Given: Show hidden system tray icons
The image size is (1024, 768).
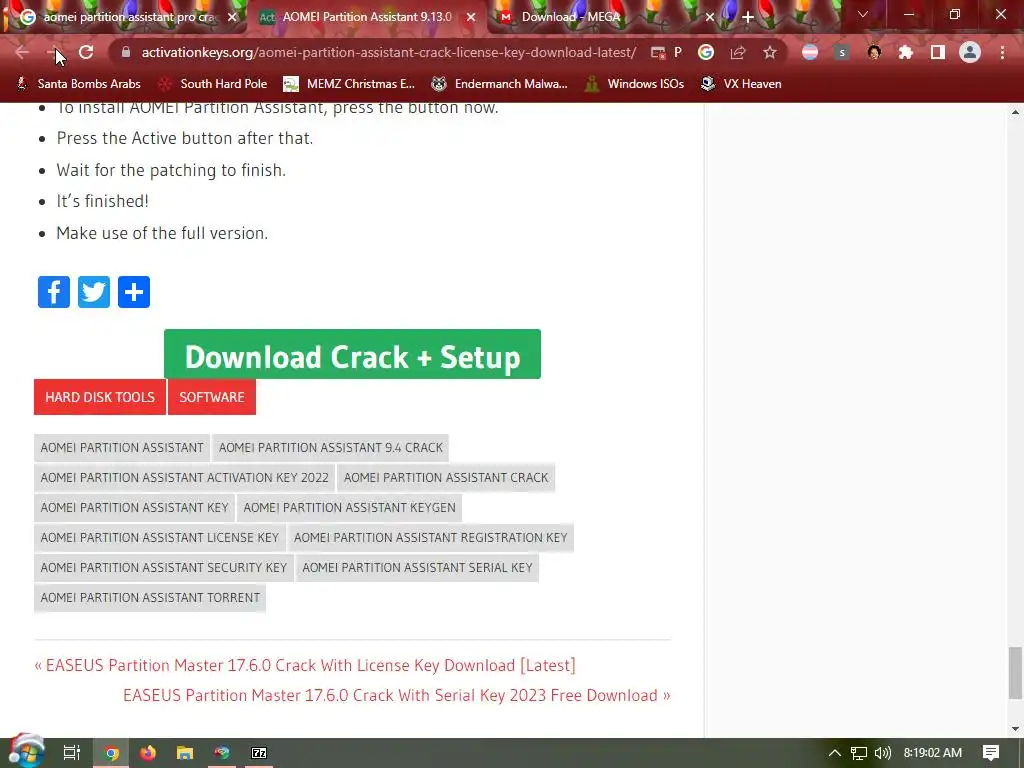Looking at the screenshot, I should 835,753.
